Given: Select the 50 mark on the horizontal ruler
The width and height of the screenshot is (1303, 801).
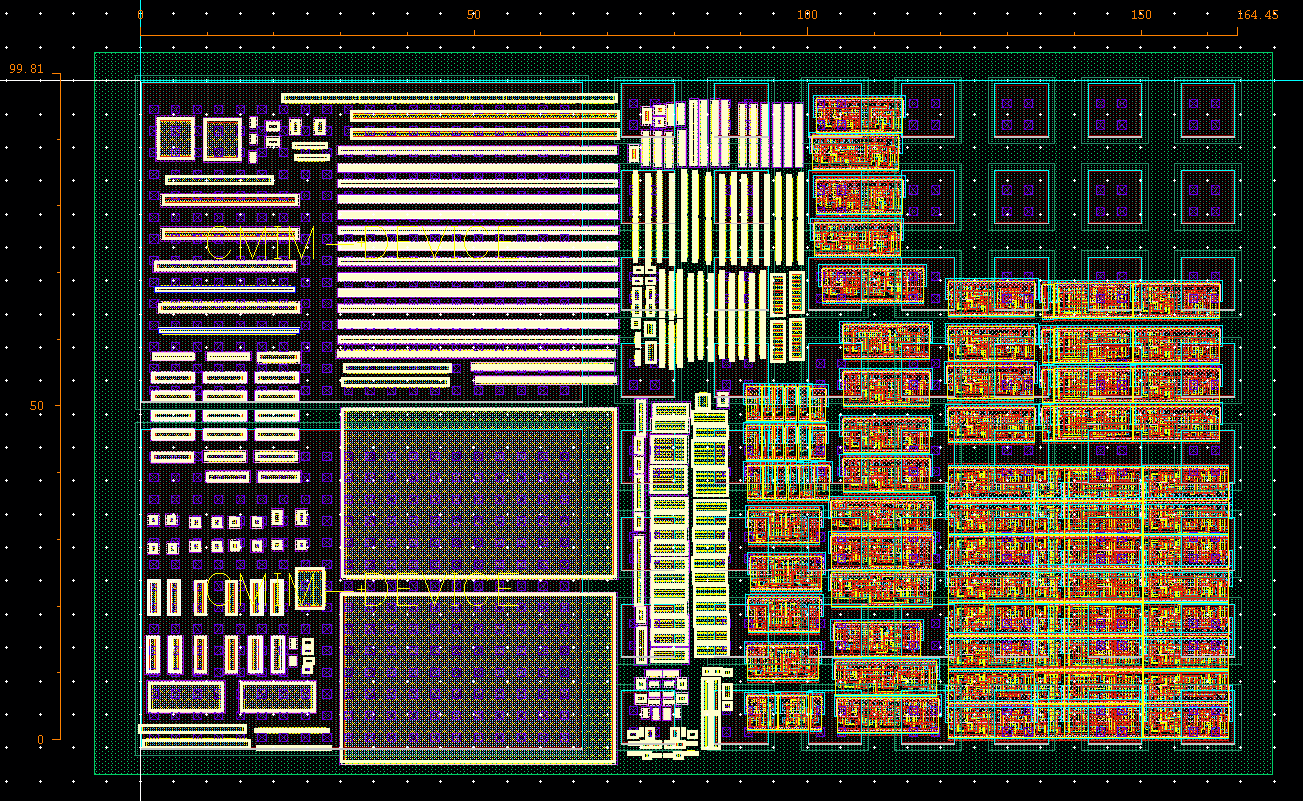Looking at the screenshot, I should (x=473, y=15).
